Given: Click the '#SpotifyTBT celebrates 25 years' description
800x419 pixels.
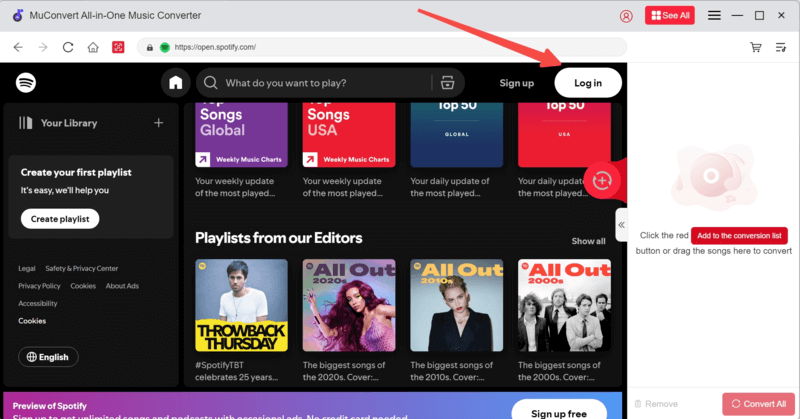Looking at the screenshot, I should pos(237,371).
